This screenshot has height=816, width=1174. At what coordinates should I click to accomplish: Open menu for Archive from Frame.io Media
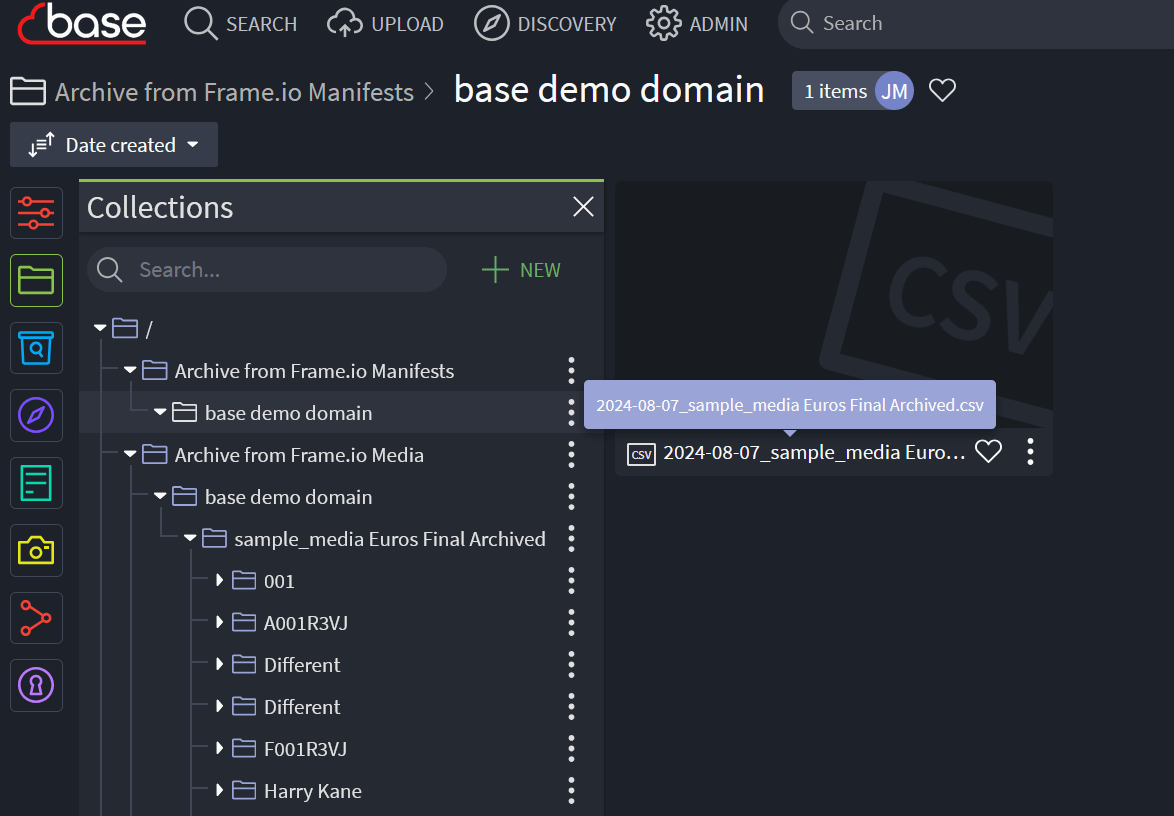(x=571, y=454)
